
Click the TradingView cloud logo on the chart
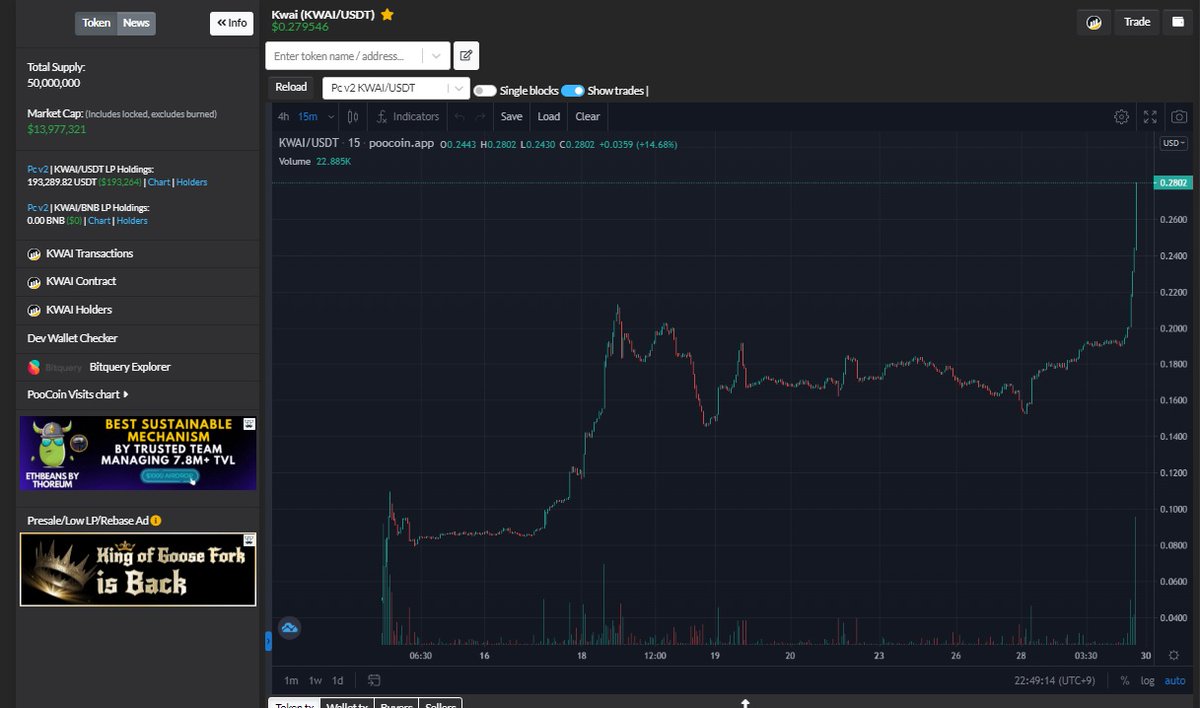pyautogui.click(x=290, y=628)
